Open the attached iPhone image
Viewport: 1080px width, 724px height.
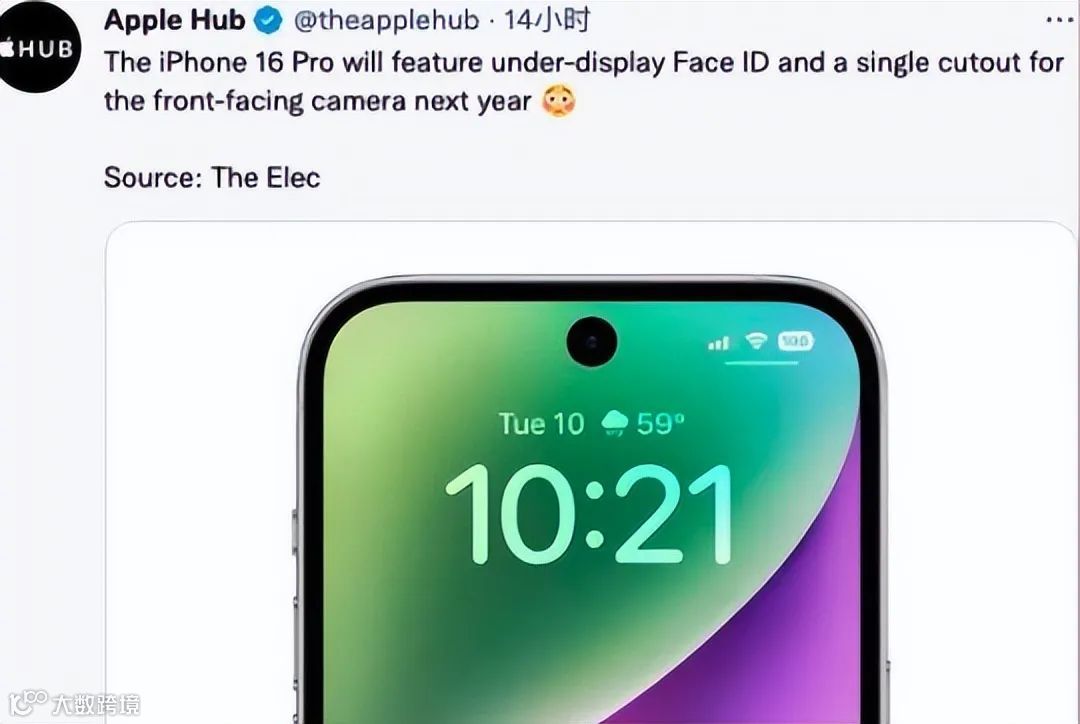coord(590,473)
